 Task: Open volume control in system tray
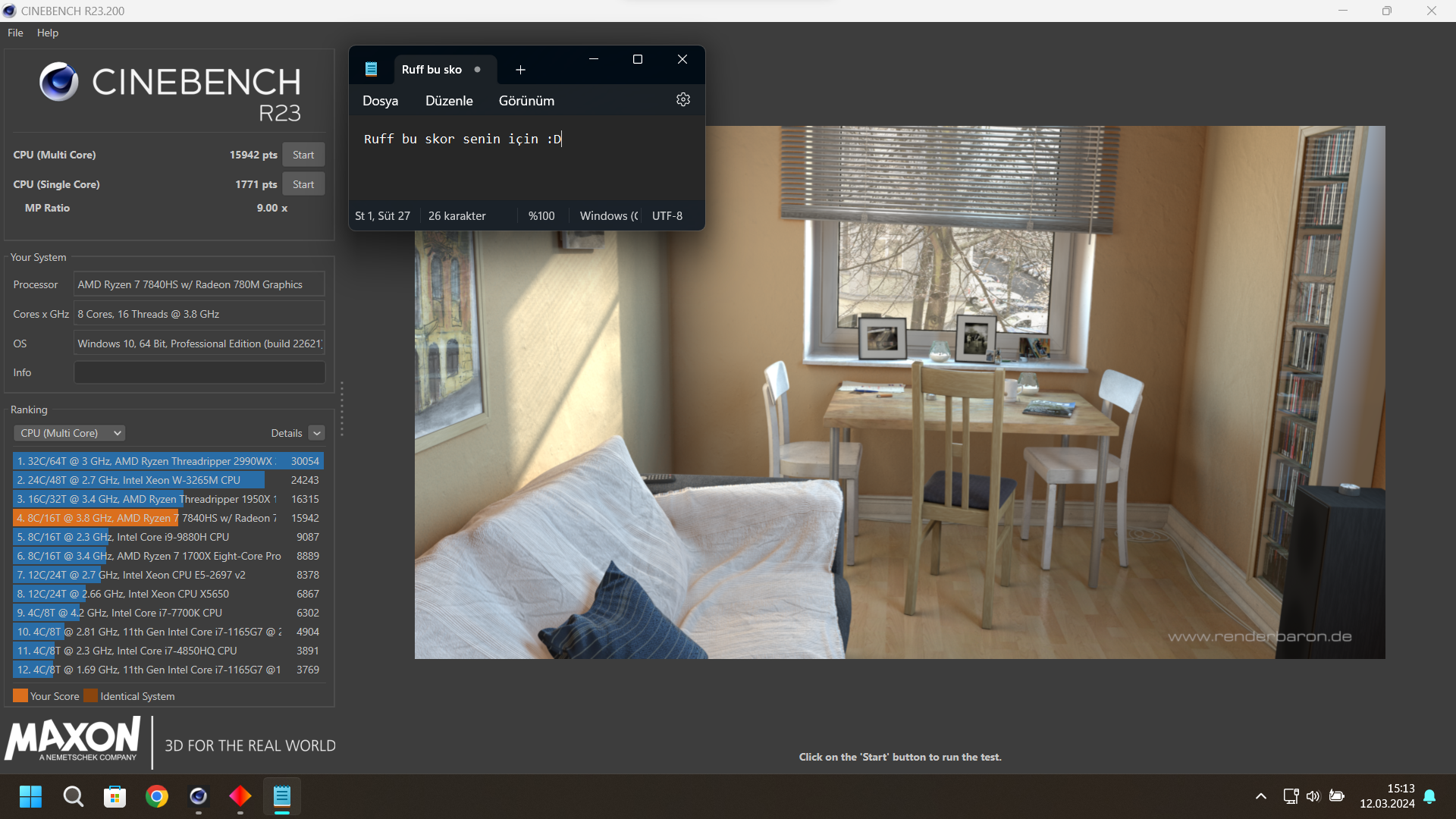[1313, 796]
